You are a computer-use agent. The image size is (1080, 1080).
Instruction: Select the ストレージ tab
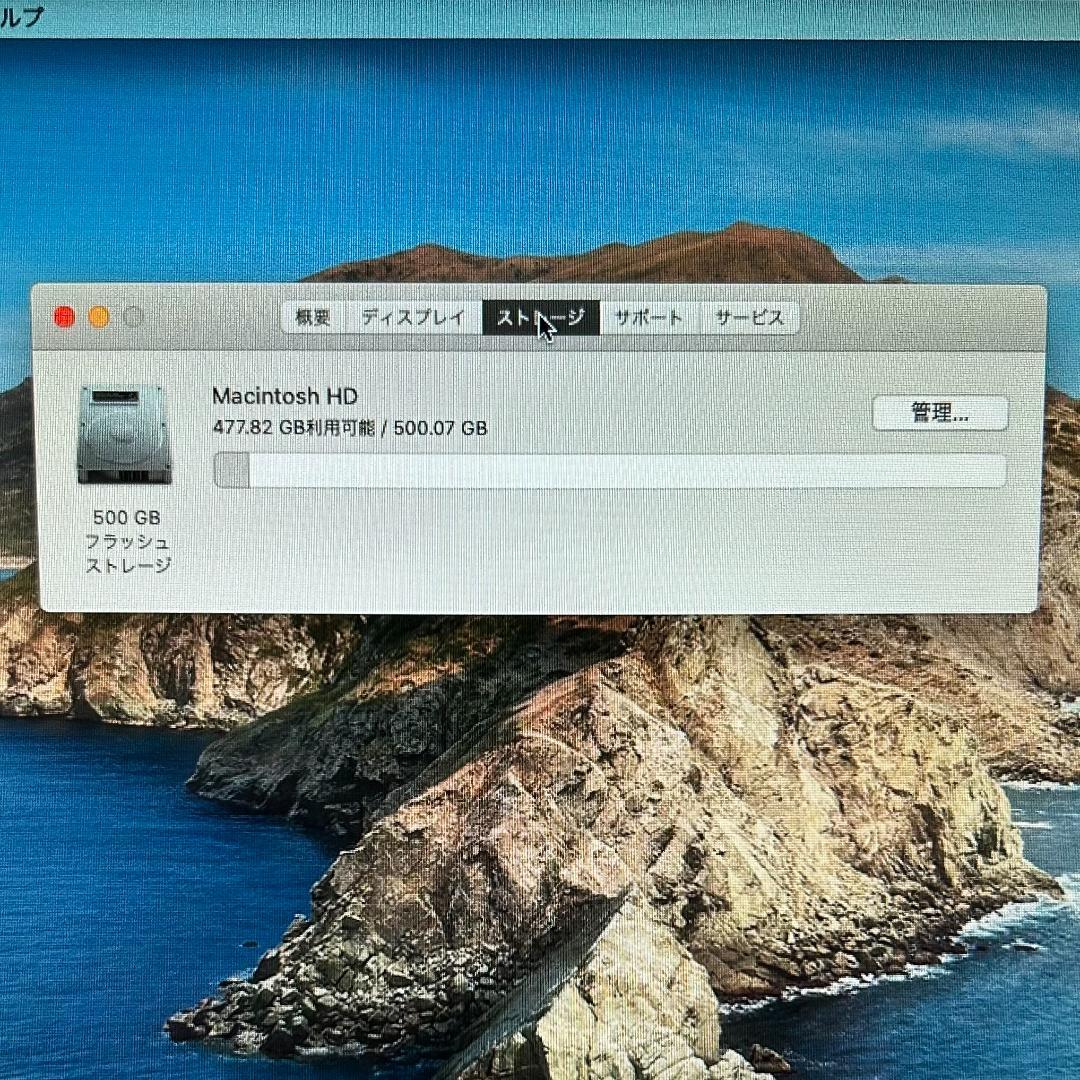click(x=541, y=318)
